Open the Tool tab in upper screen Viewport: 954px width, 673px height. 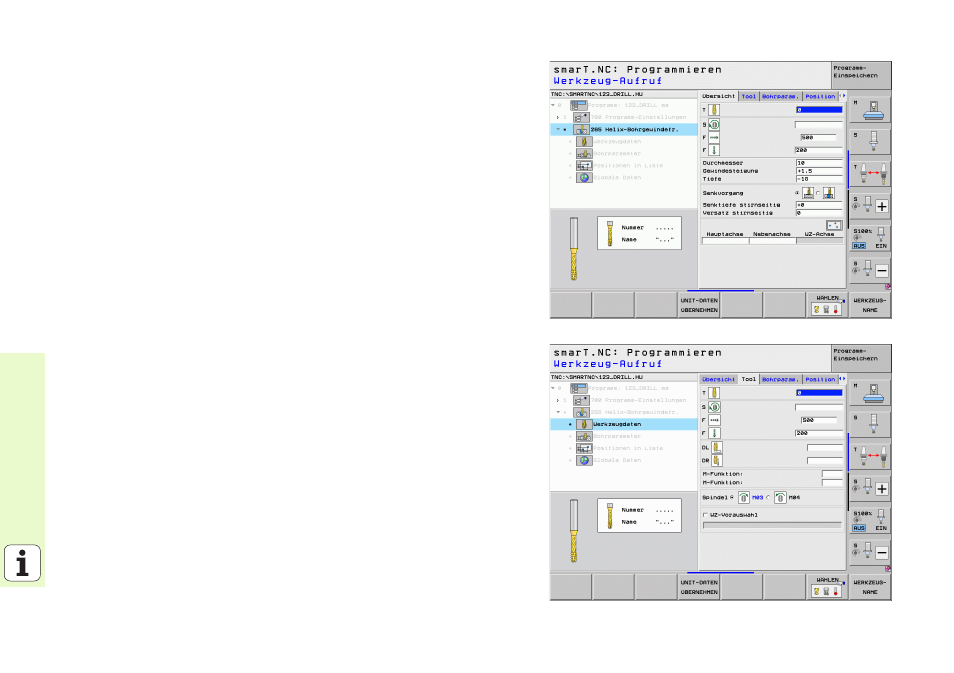748,96
